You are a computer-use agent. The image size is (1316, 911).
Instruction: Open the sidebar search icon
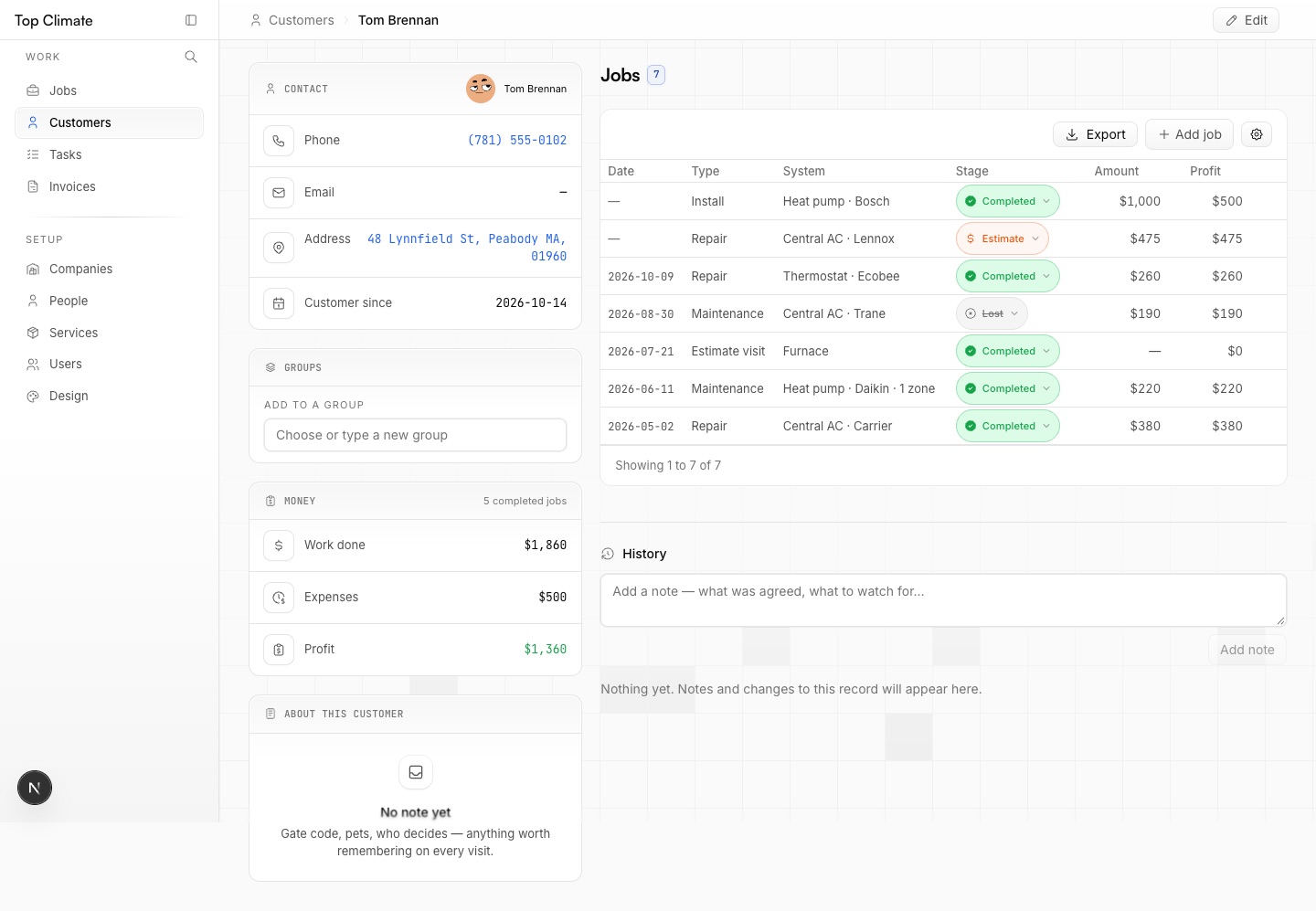tap(191, 57)
